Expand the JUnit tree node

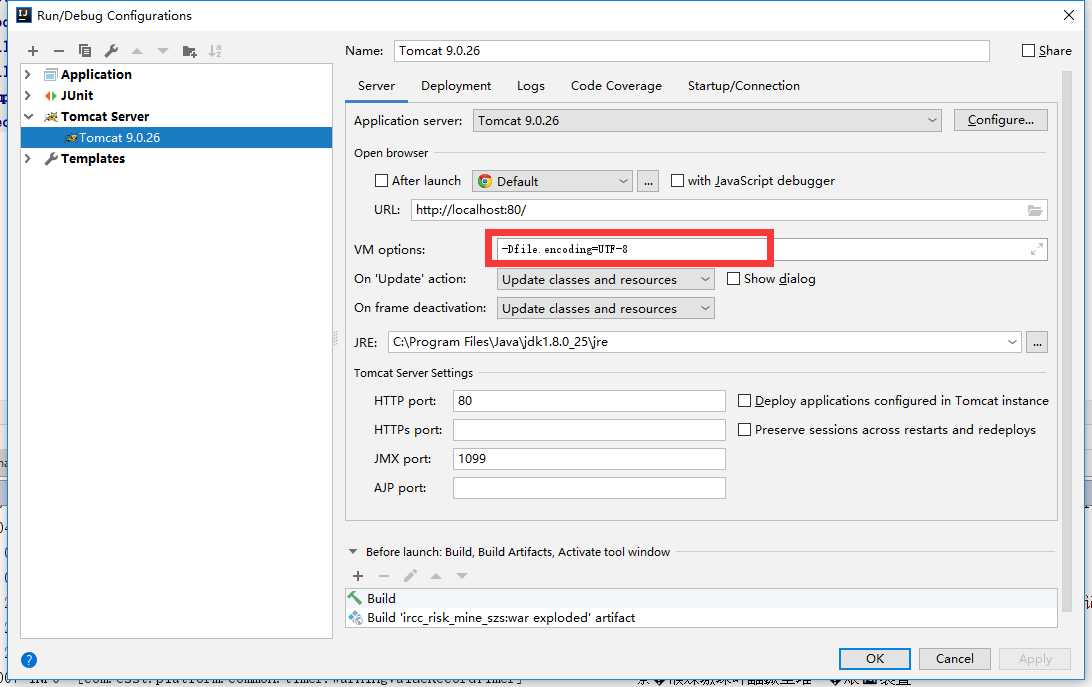[28, 95]
